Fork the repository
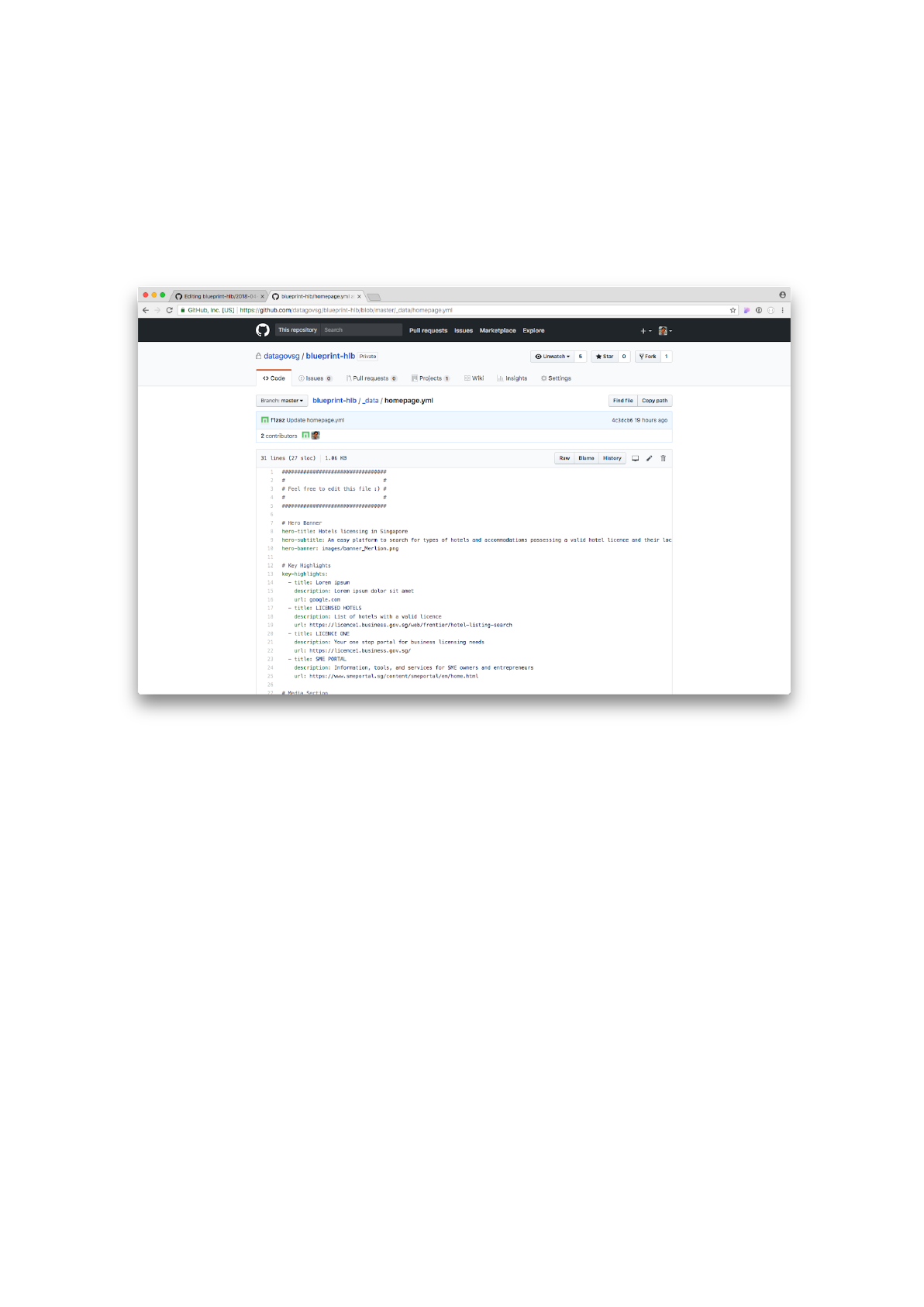 [648, 357]
